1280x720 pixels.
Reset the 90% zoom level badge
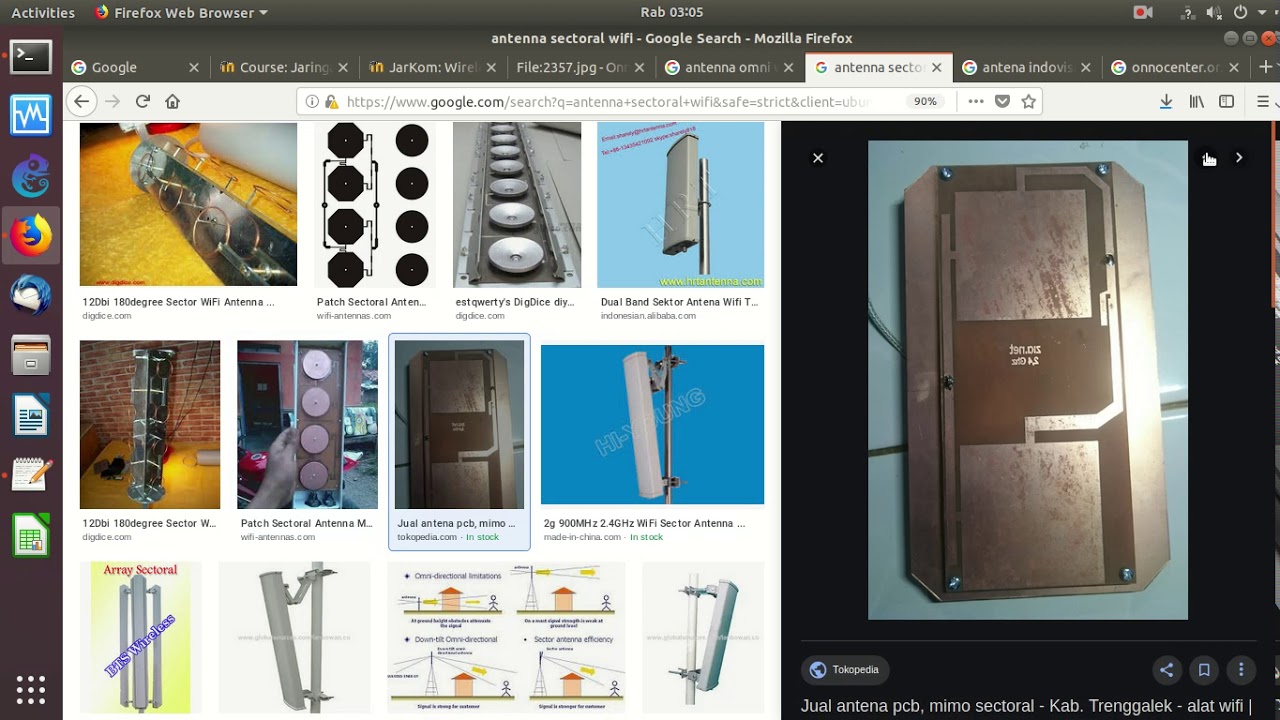[925, 101]
